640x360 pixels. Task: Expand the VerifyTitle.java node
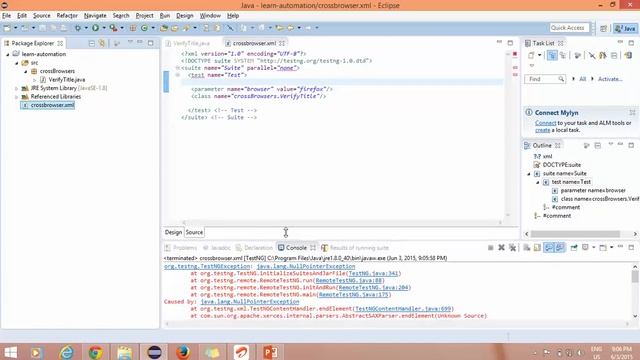coord(35,80)
